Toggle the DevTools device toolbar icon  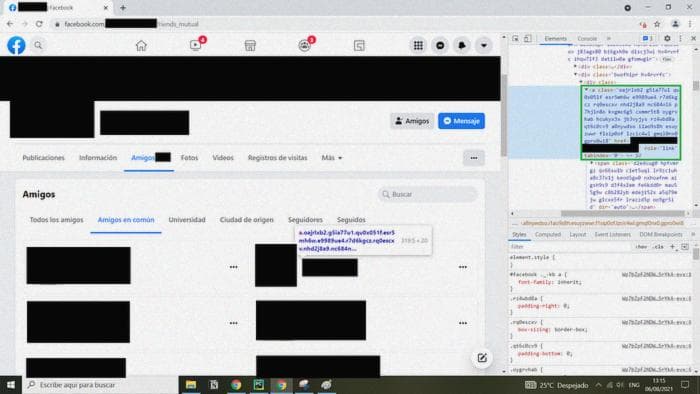pyautogui.click(x=528, y=39)
